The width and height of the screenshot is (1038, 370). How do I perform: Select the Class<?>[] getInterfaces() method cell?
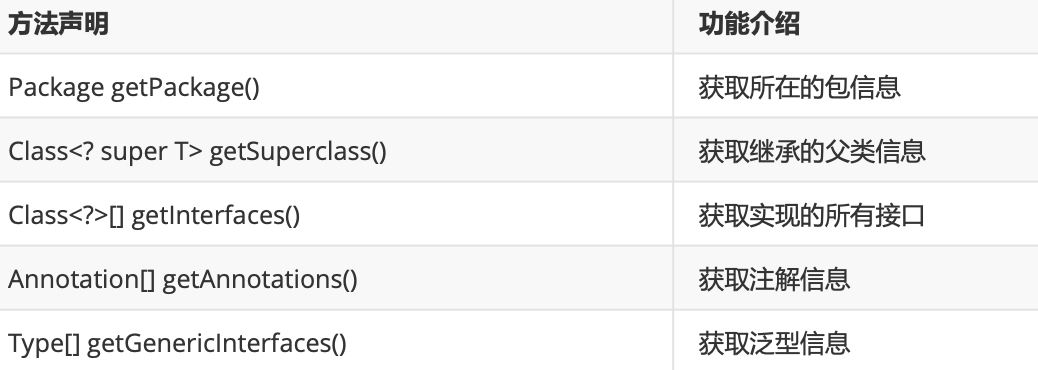click(x=336, y=214)
